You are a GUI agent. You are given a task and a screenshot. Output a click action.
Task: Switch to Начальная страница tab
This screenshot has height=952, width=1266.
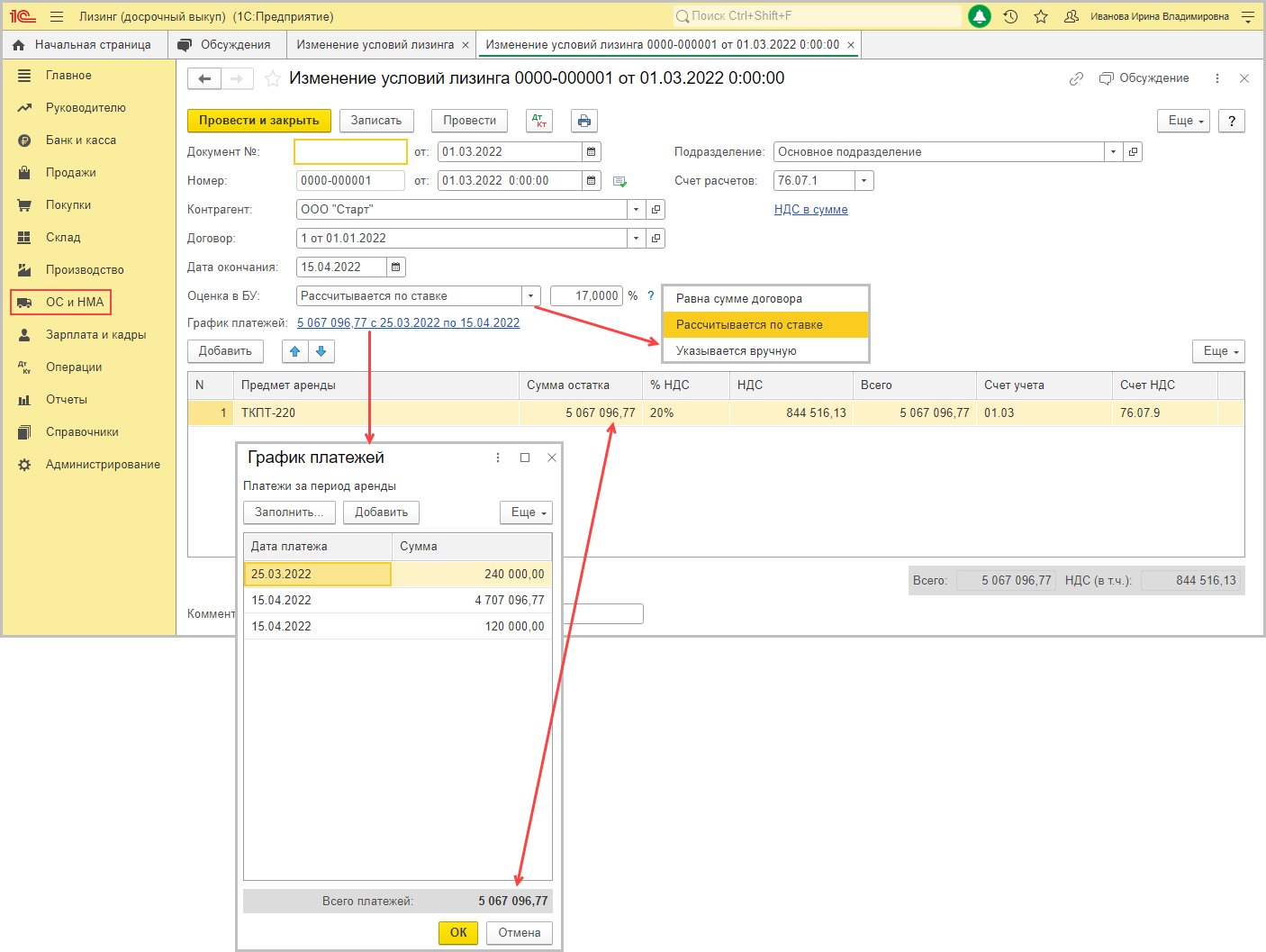click(x=83, y=45)
